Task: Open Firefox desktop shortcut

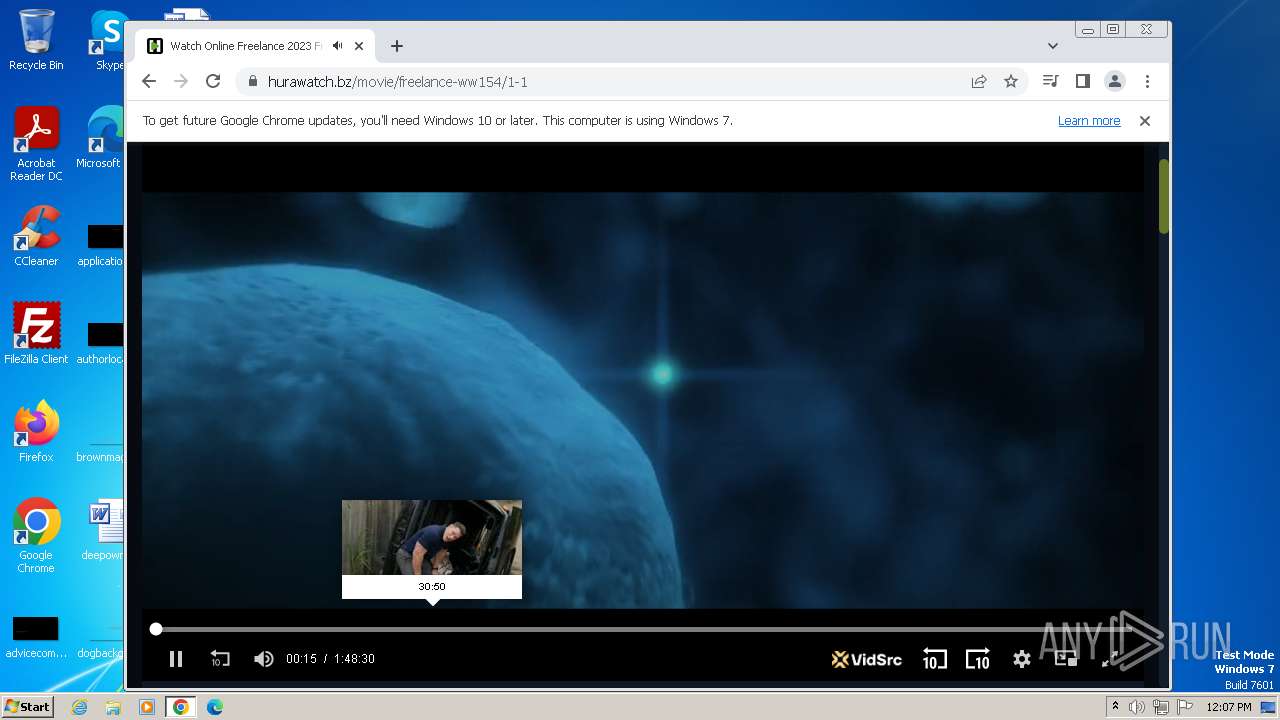Action: pyautogui.click(x=36, y=432)
